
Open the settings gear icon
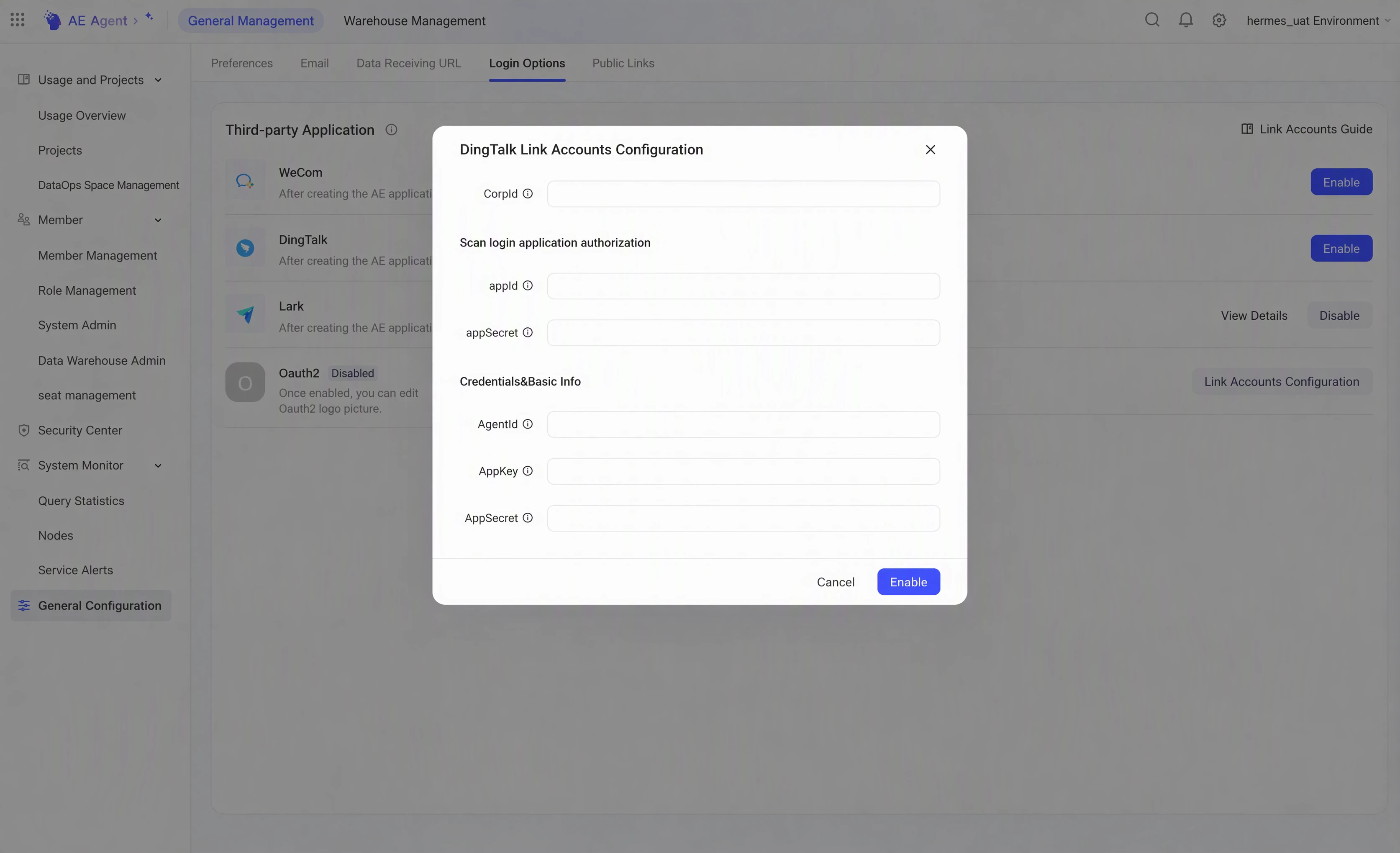(1219, 21)
